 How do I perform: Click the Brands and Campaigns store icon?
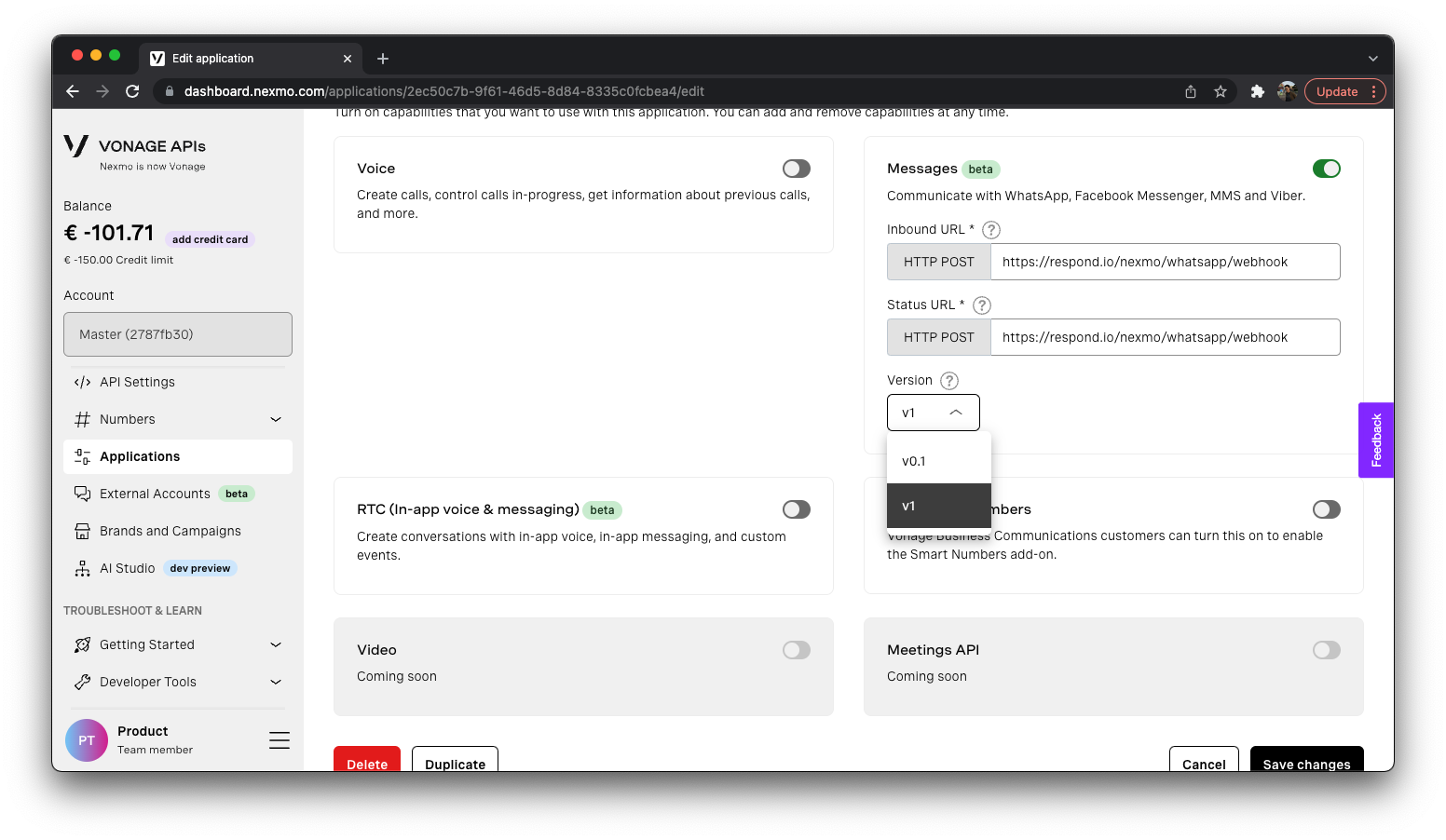pyautogui.click(x=83, y=531)
